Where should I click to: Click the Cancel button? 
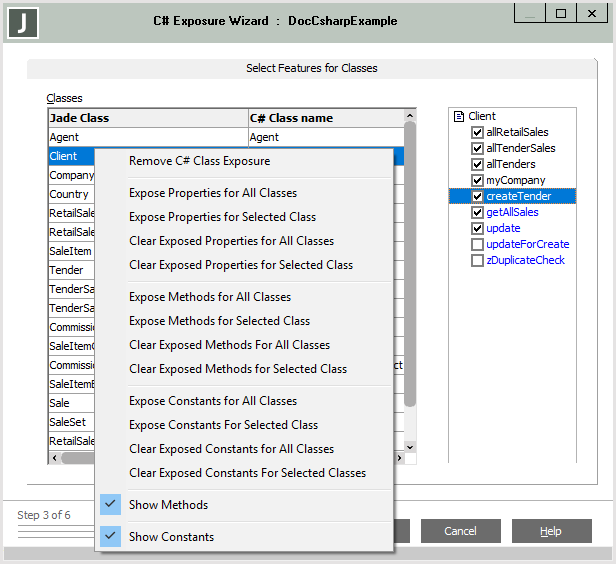460,531
